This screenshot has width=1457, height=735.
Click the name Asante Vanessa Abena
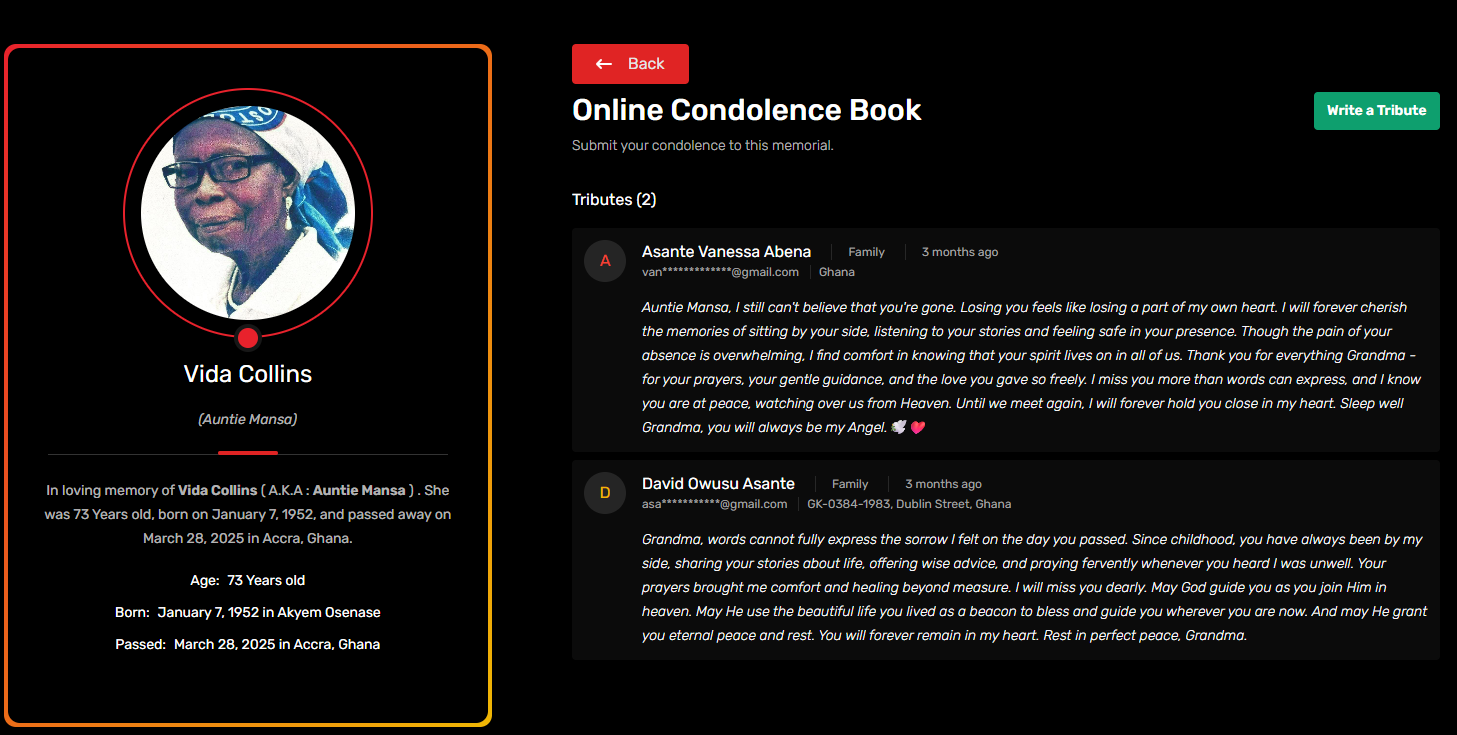[x=726, y=252]
